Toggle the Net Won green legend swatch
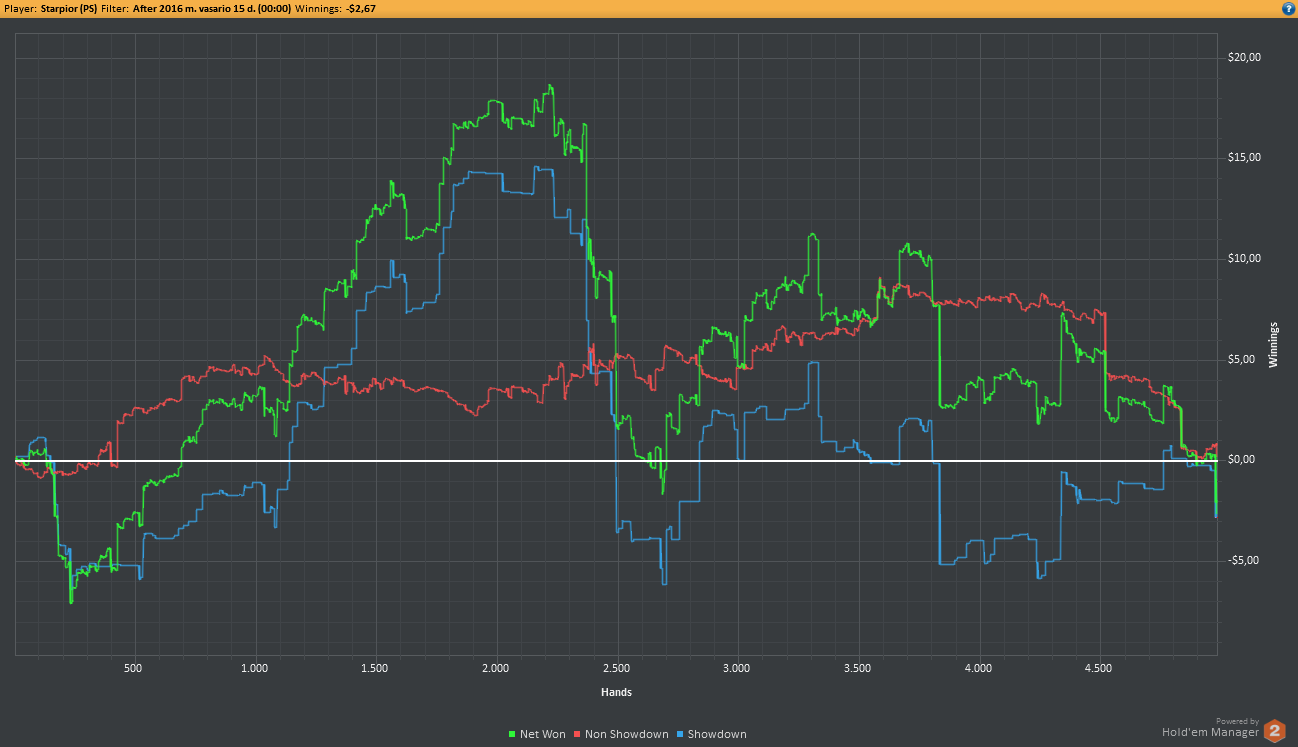This screenshot has width=1298, height=747. 513,735
